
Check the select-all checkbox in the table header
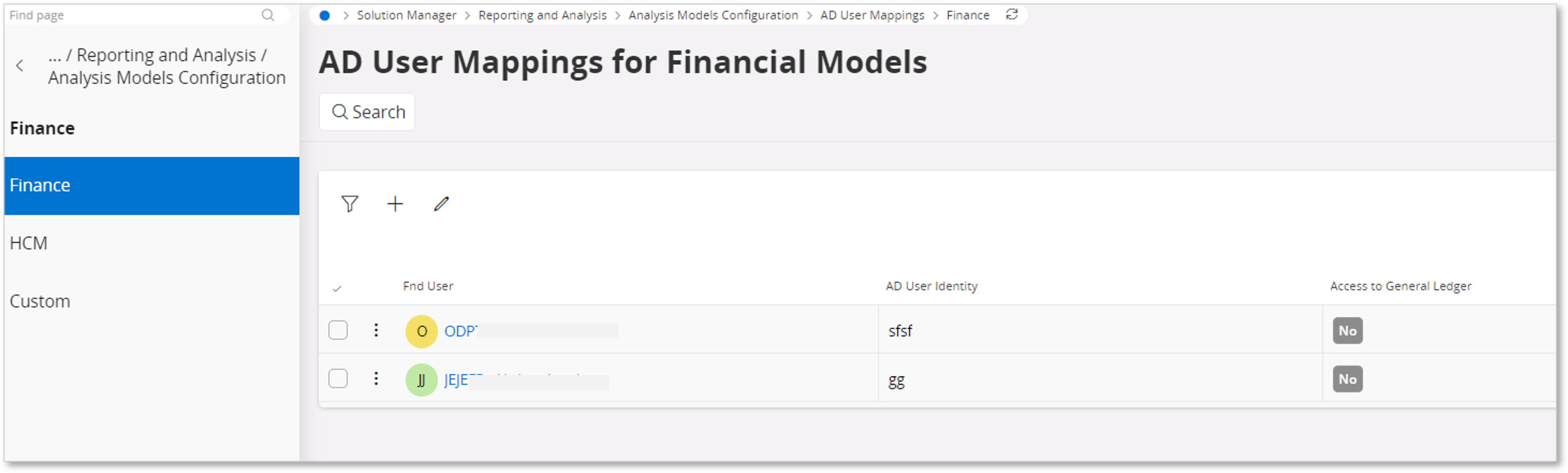pos(338,286)
